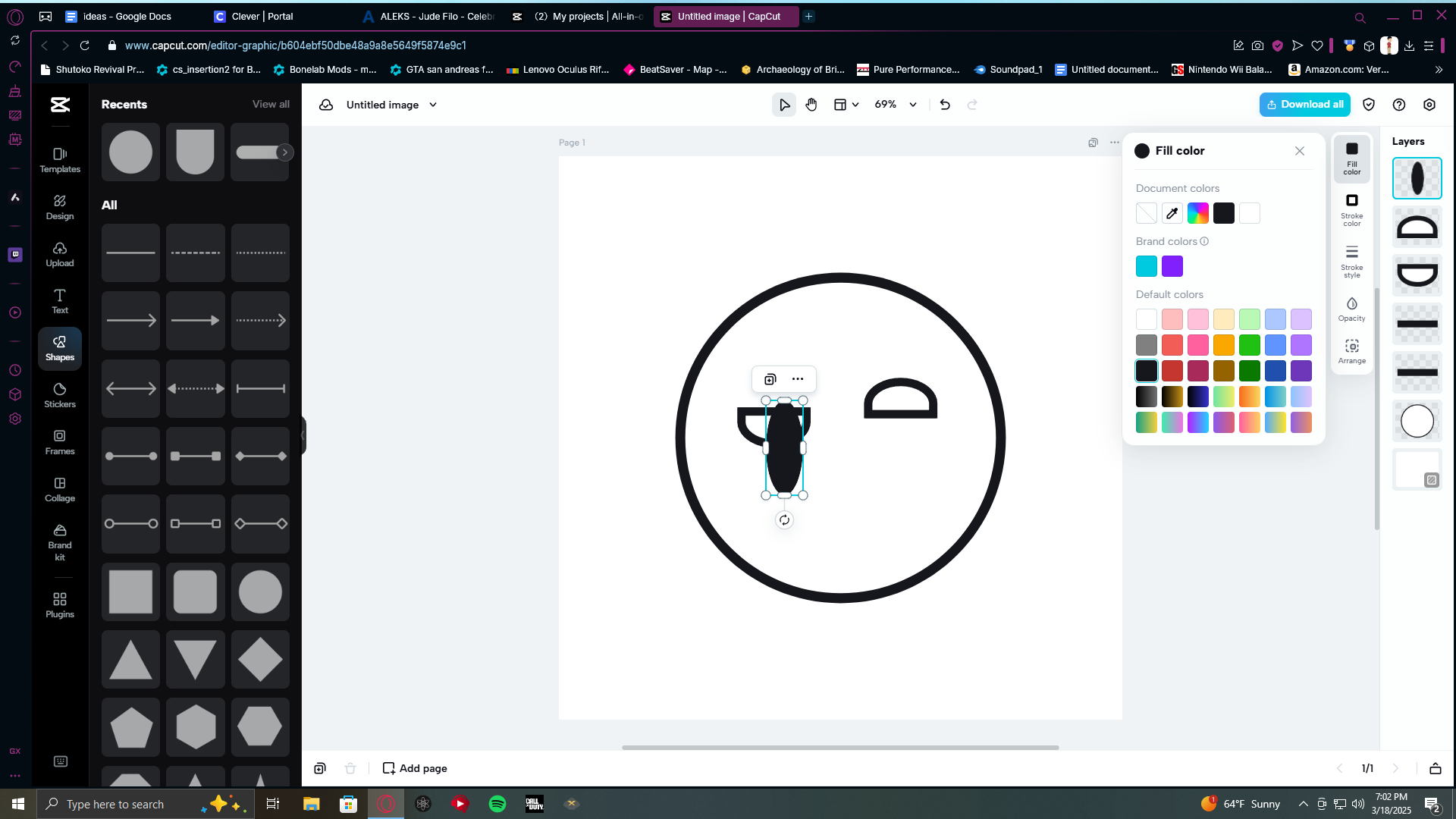1456x819 pixels.
Task: Click the Windows search box
Action: 144,804
